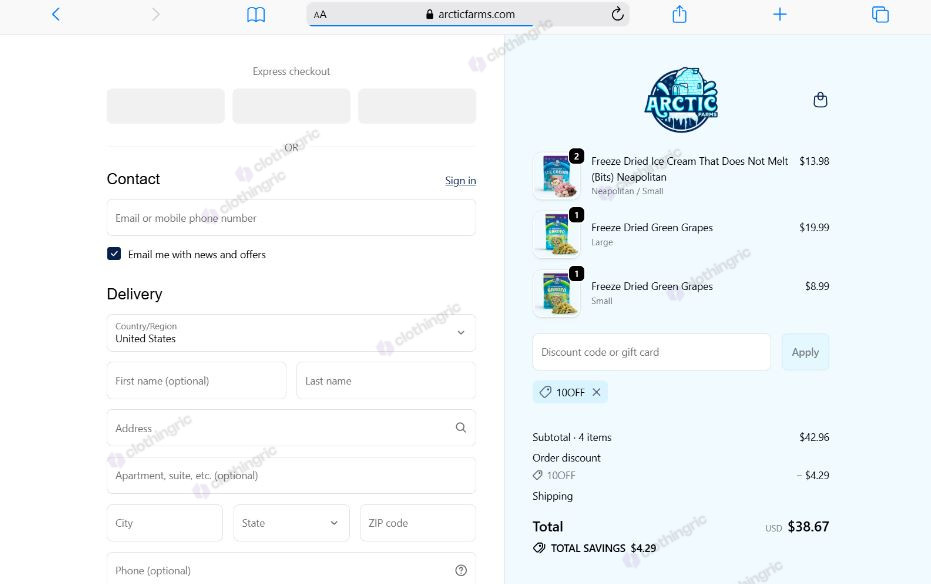Tap the Safari forward arrow
This screenshot has height=584, width=931.
click(156, 14)
